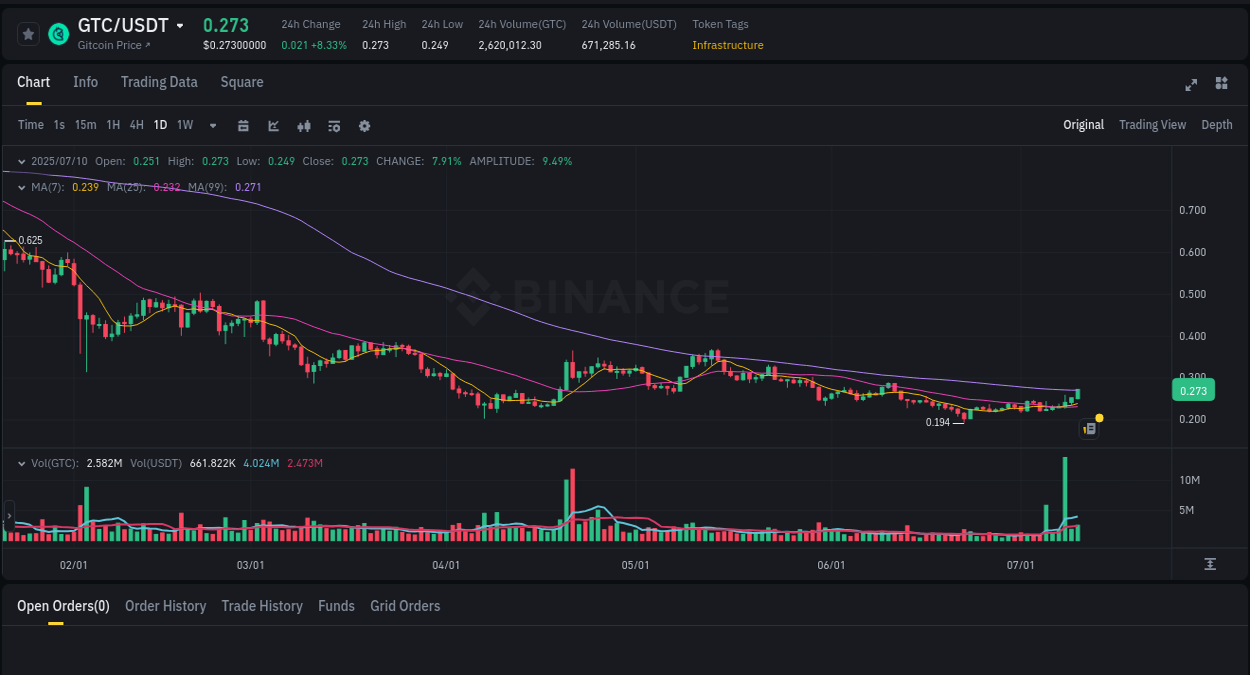Open the date range calendar icon
The image size is (1250, 675).
[x=243, y=125]
